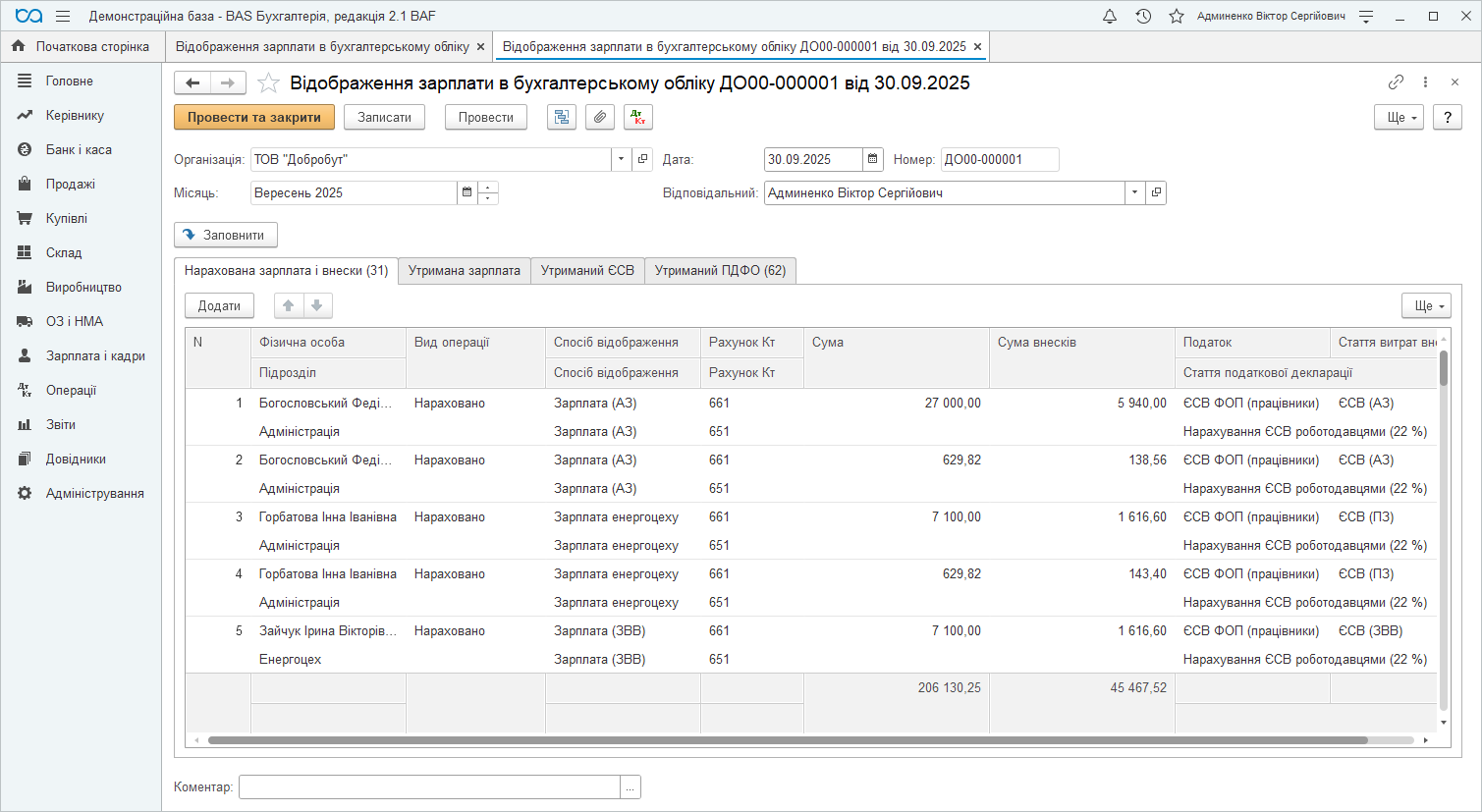Move row up with the up arrow
The width and height of the screenshot is (1482, 812).
pyautogui.click(x=289, y=305)
